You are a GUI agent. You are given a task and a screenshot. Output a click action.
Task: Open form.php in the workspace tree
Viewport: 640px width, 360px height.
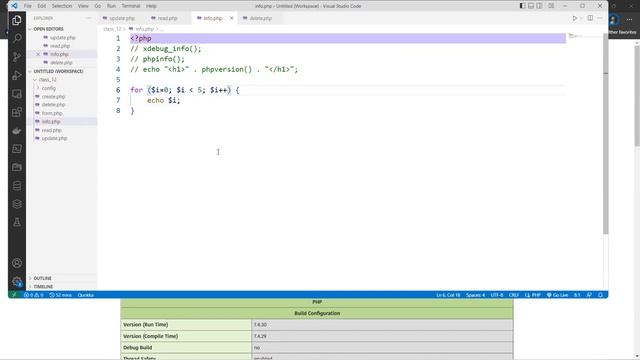tap(52, 113)
